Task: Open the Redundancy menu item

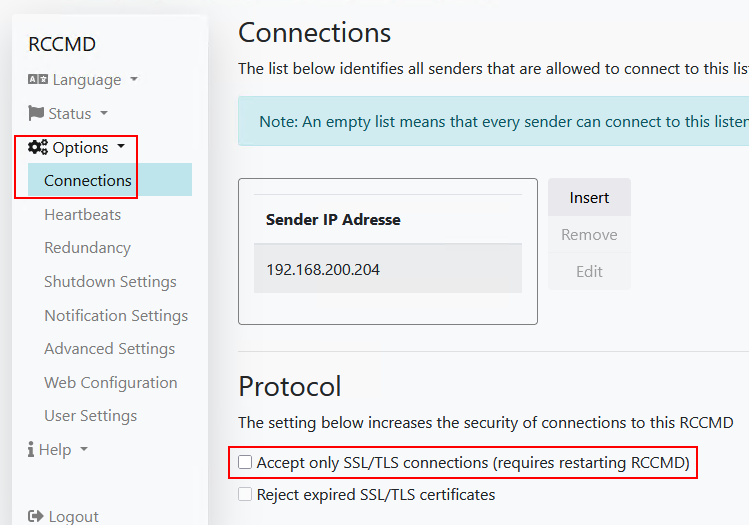Action: click(x=87, y=247)
